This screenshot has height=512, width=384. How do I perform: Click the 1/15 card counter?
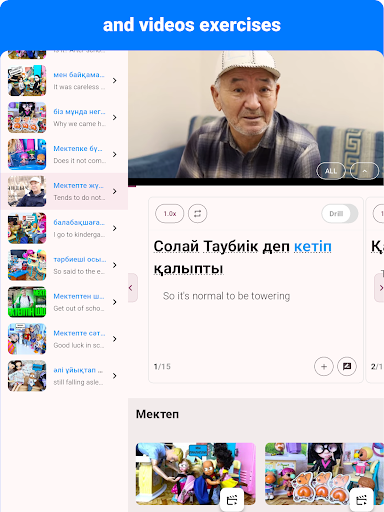162,367
